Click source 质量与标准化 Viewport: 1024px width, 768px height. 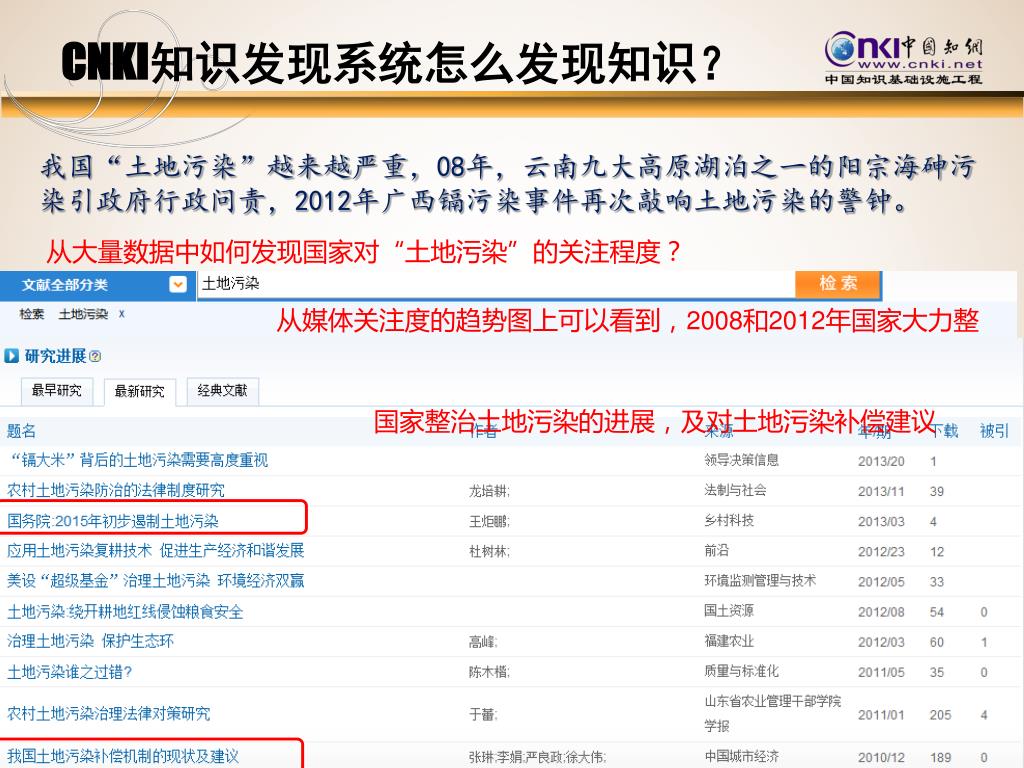point(741,671)
